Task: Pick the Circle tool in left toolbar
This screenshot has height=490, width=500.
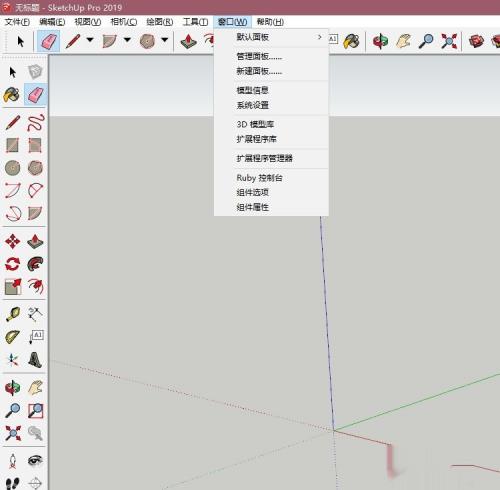Action: click(x=13, y=168)
